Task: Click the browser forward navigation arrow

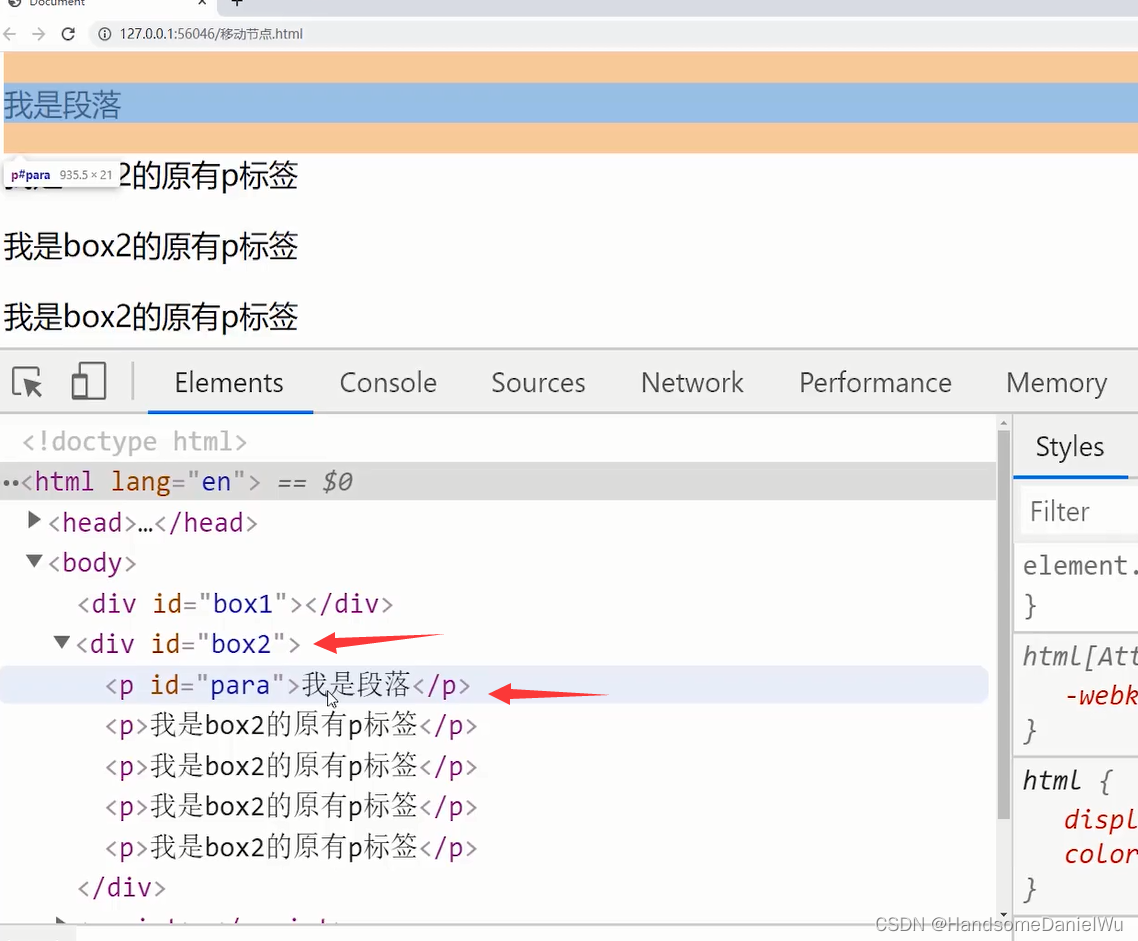Action: [x=38, y=33]
